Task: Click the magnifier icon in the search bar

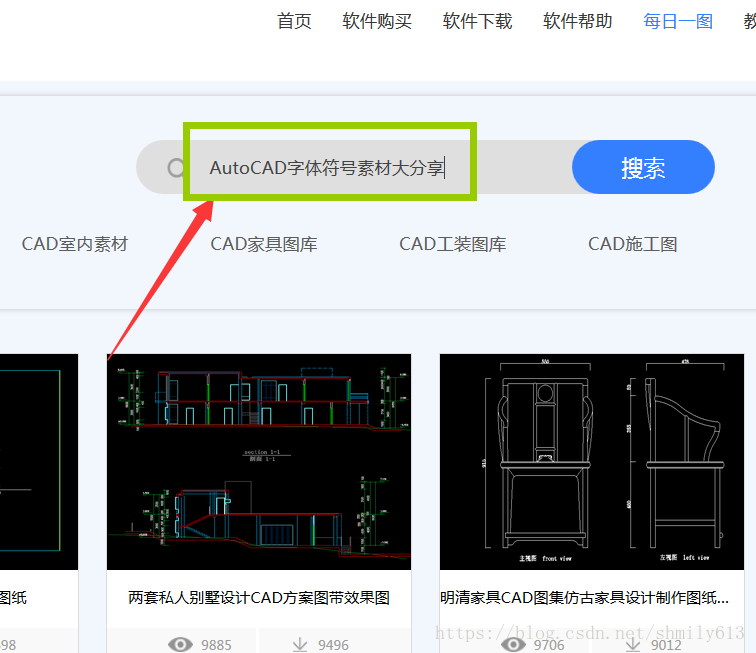Action: click(x=176, y=168)
